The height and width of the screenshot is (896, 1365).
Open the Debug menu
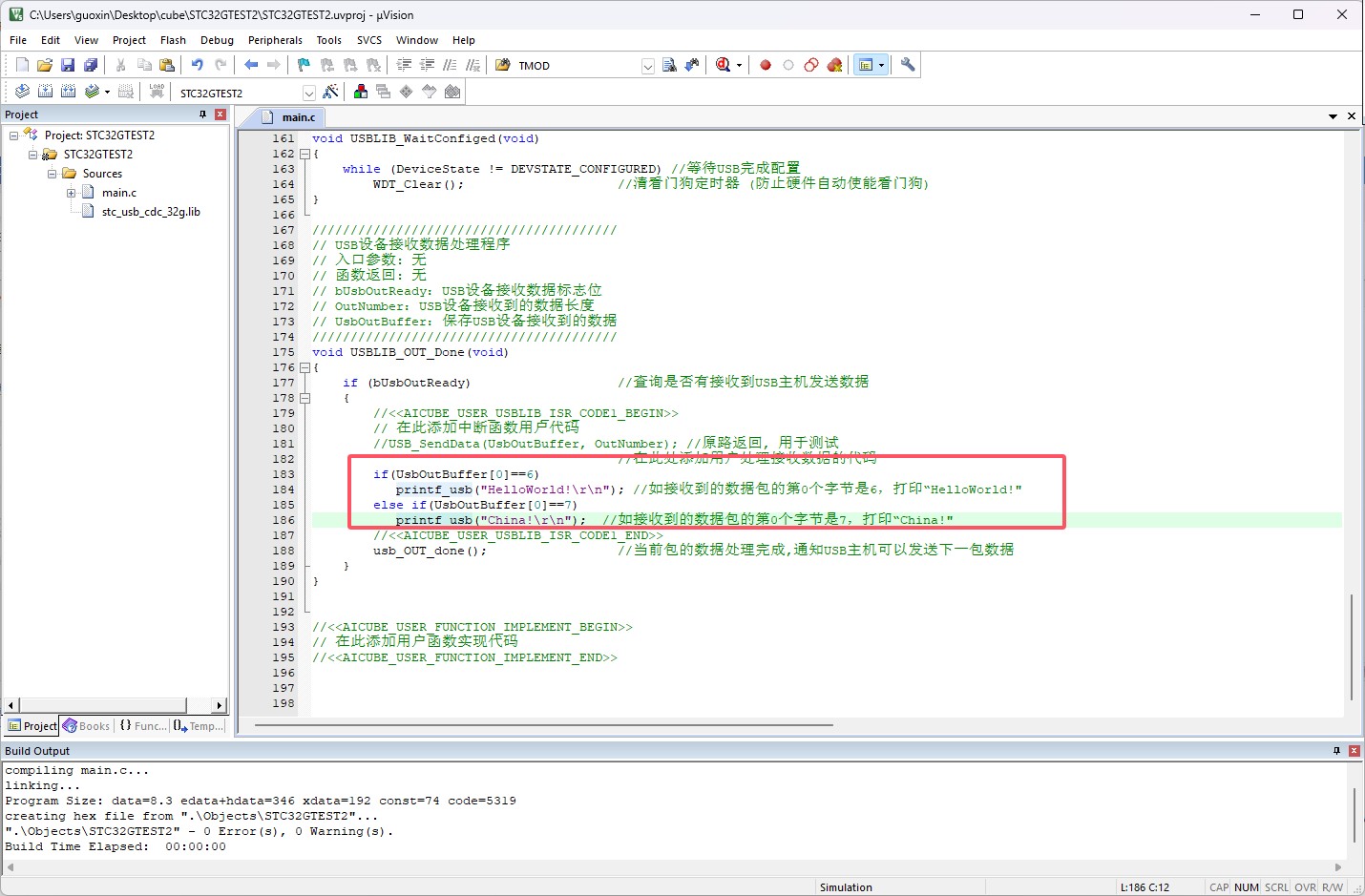point(217,40)
